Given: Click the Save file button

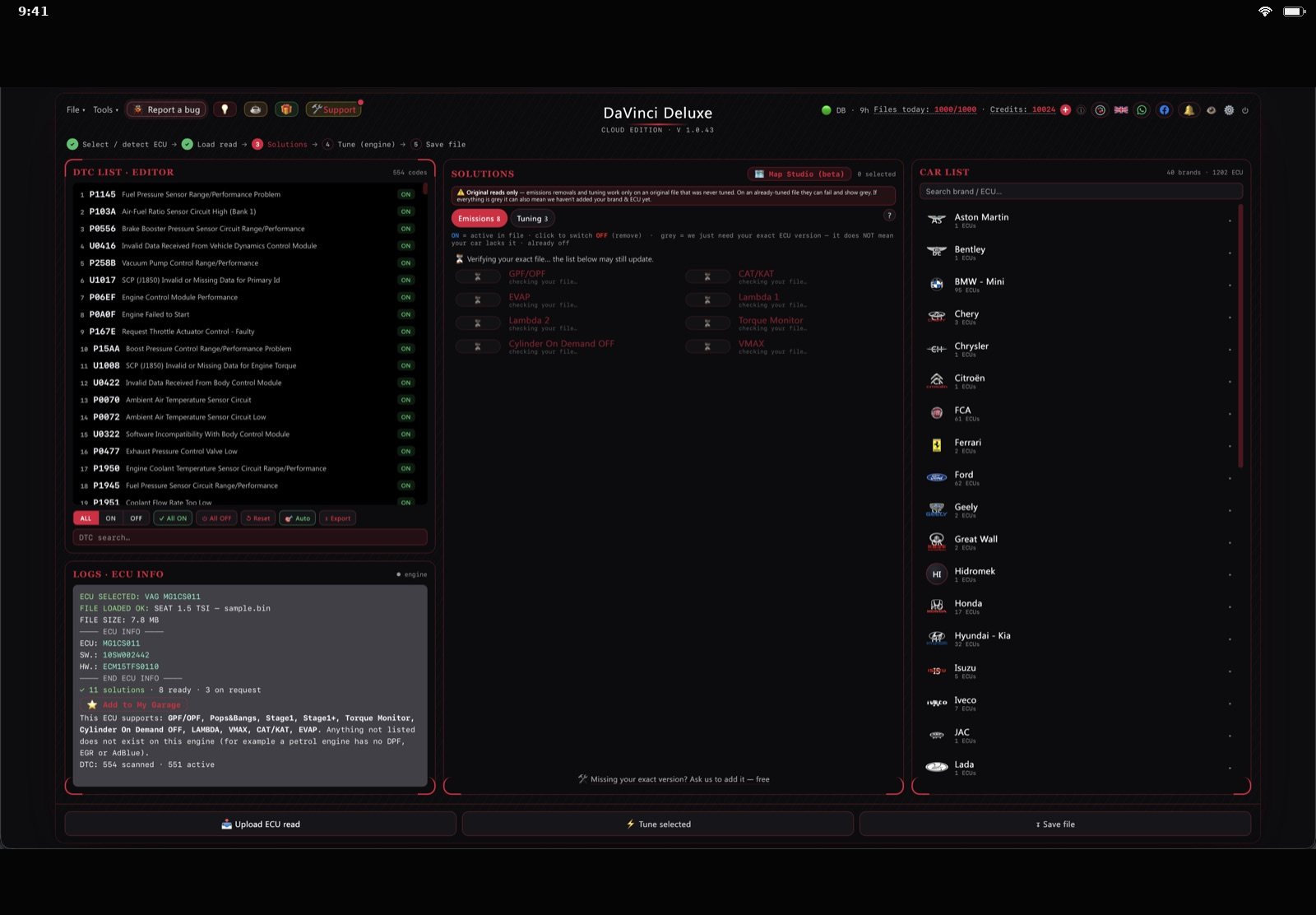Looking at the screenshot, I should [1055, 824].
